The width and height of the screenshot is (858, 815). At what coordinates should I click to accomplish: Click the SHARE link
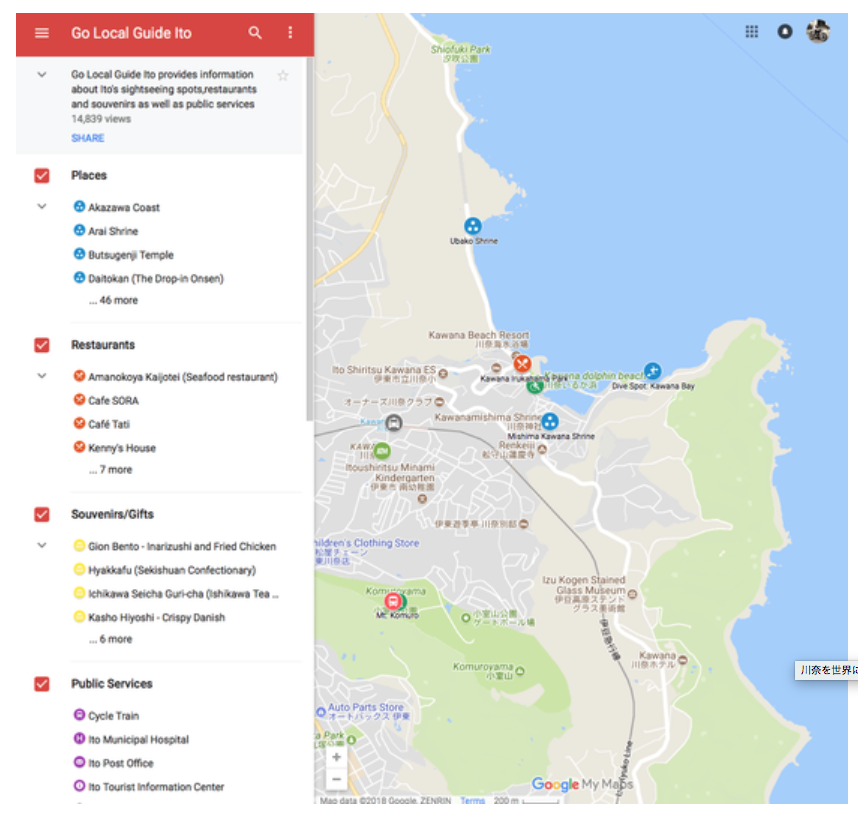tap(88, 138)
